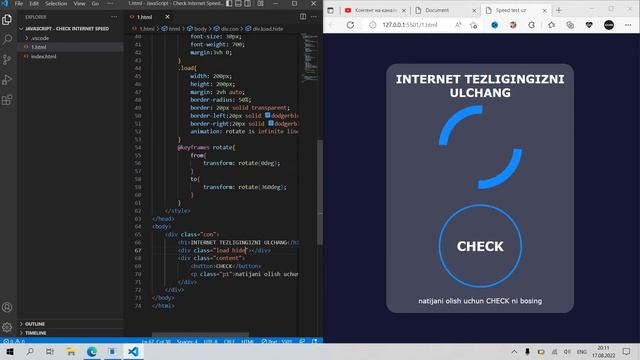Image resolution: width=640 pixels, height=360 pixels.
Task: Open Windows Start menu
Action: coord(10,351)
